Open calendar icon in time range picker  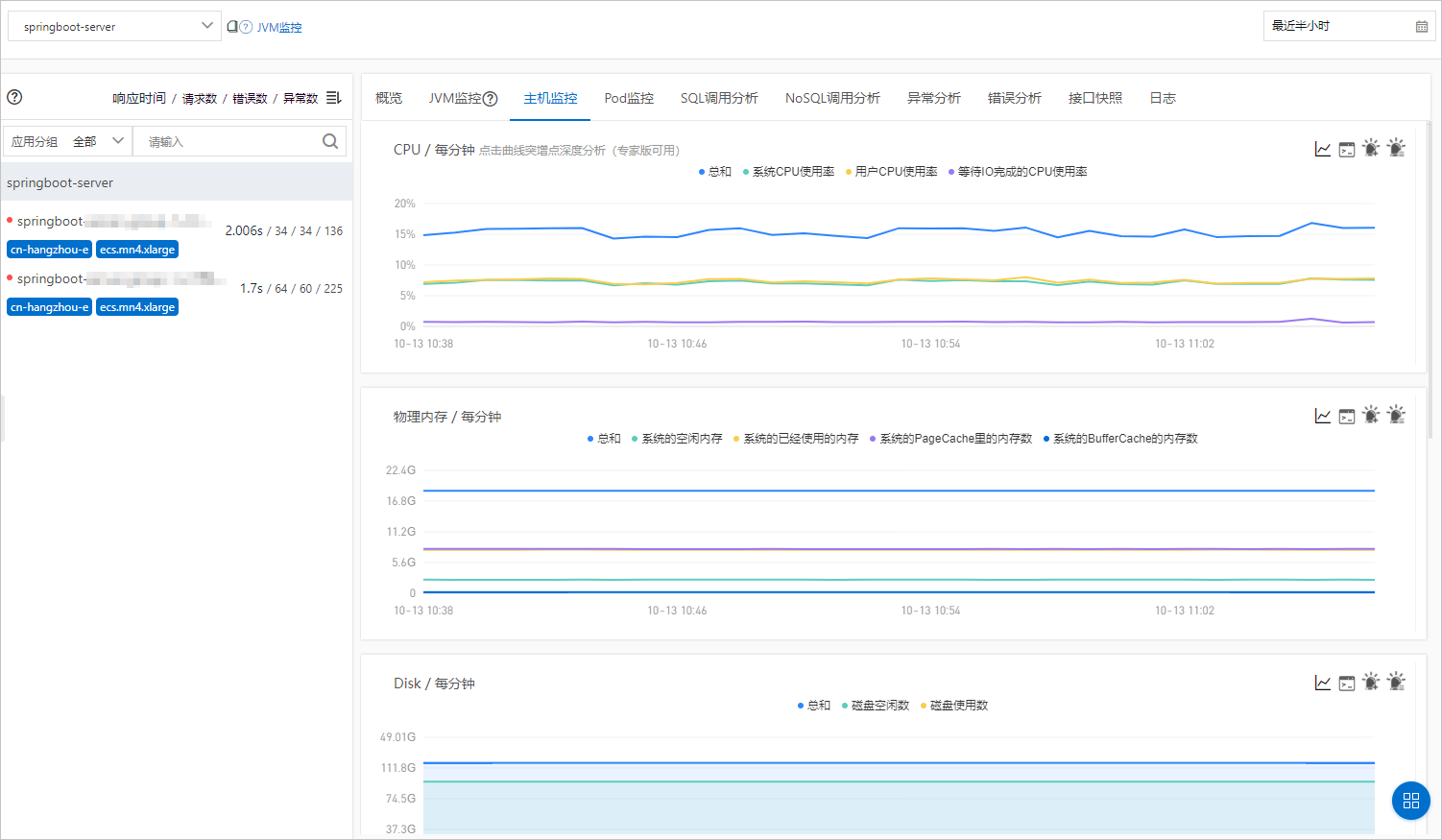pos(1422,26)
